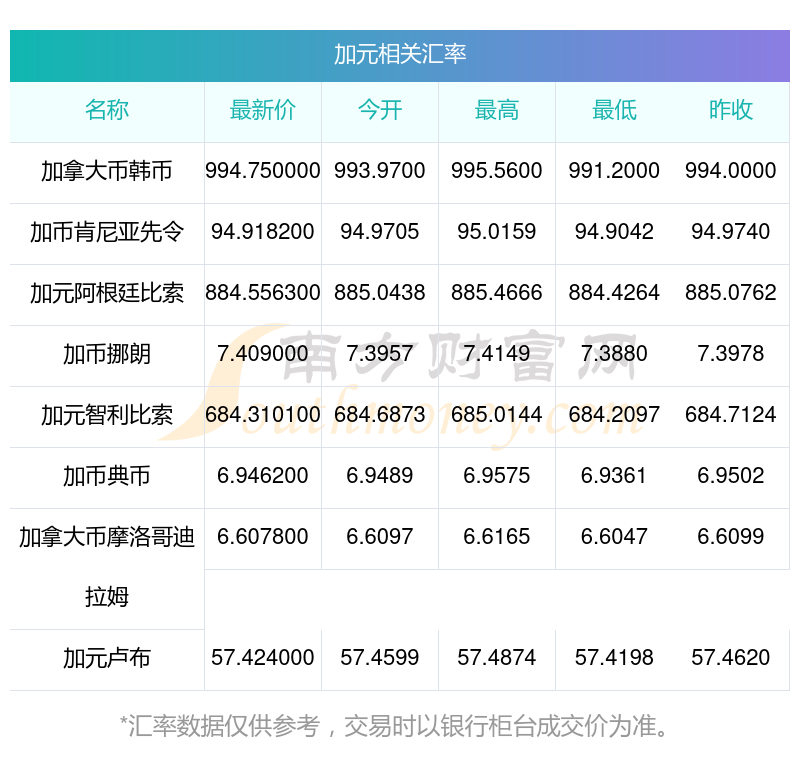Click low value 94.9042

click(614, 232)
